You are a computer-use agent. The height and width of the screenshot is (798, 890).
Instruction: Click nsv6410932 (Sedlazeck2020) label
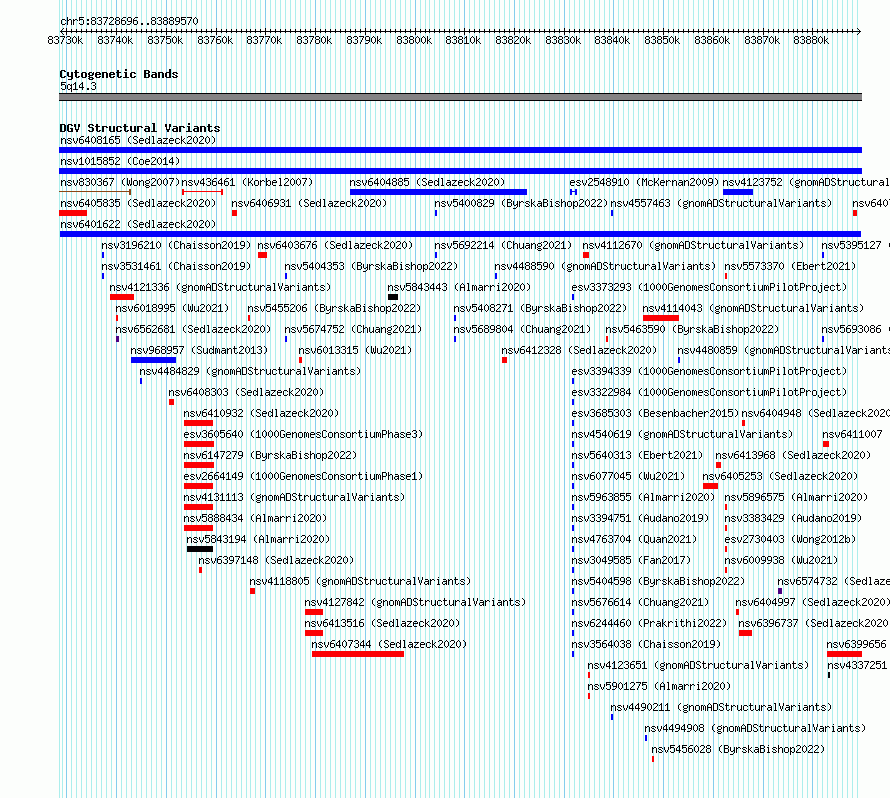click(261, 413)
